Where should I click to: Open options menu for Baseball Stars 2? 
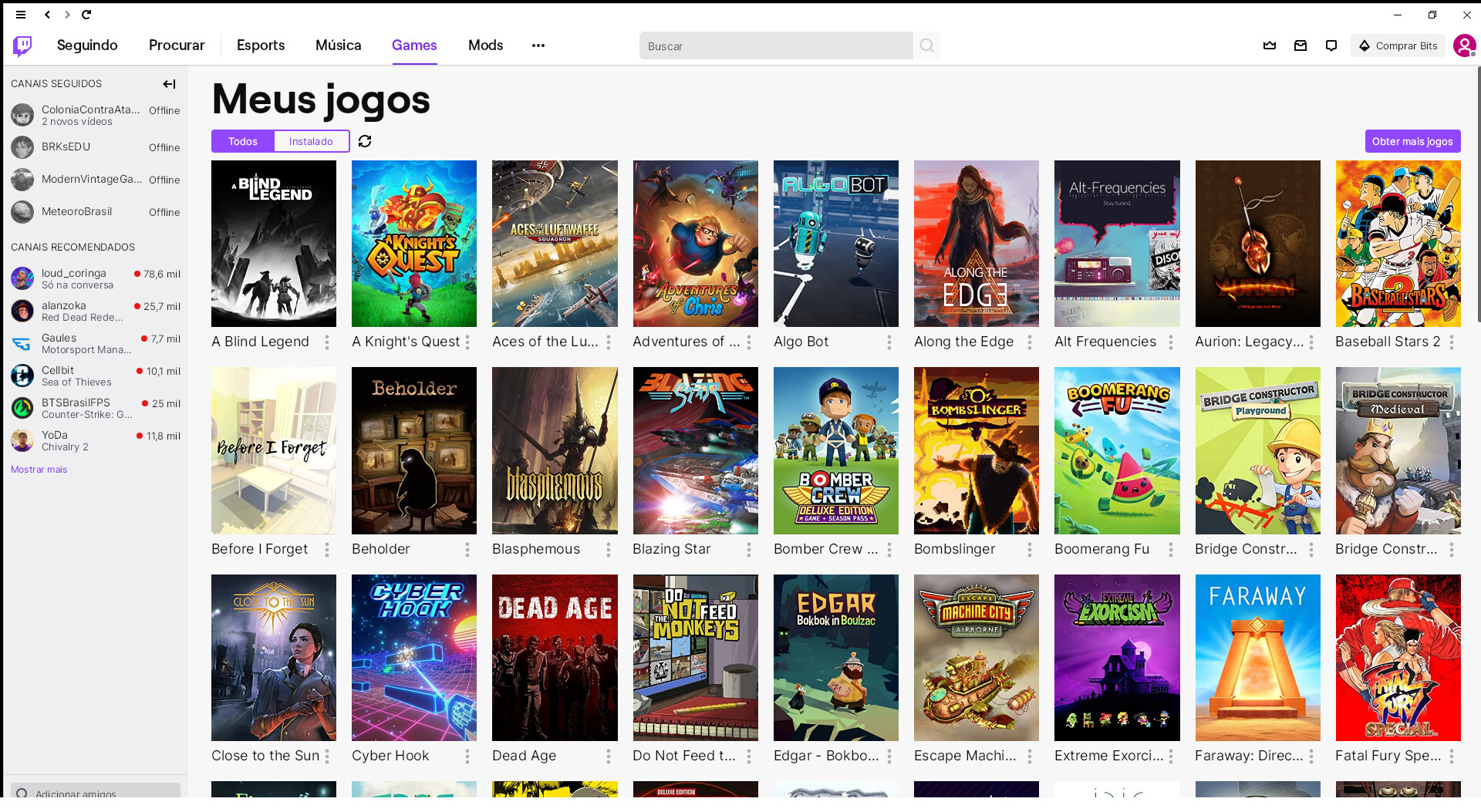1452,342
